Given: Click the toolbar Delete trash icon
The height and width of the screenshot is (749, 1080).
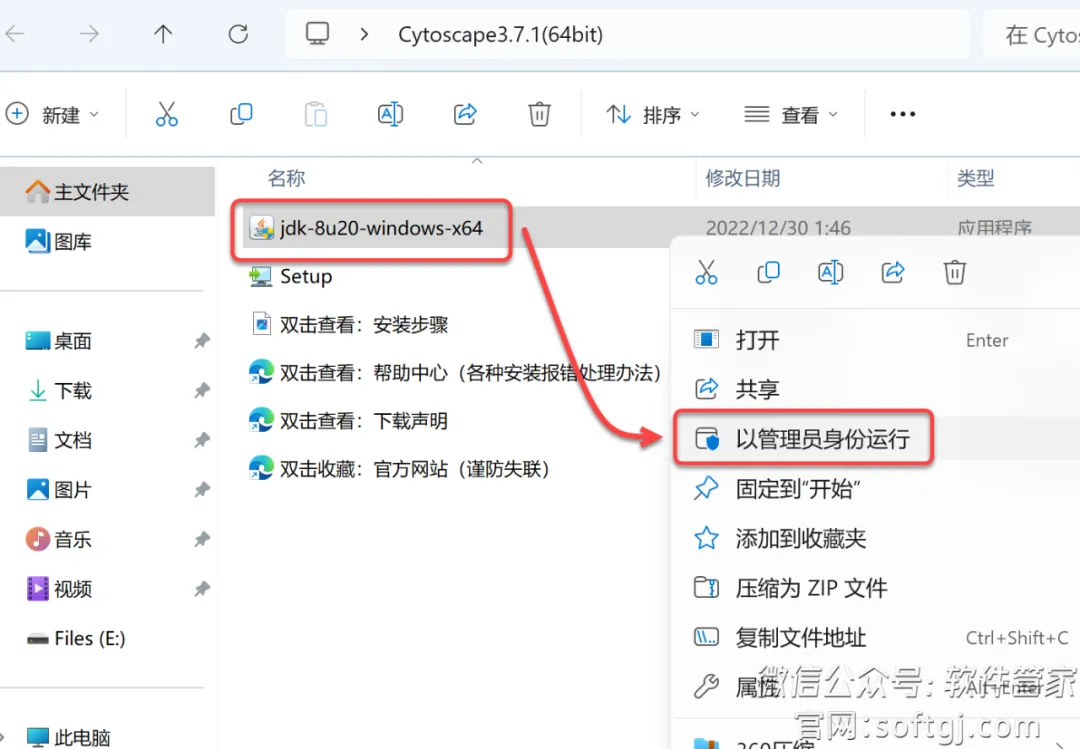Looking at the screenshot, I should (x=539, y=114).
